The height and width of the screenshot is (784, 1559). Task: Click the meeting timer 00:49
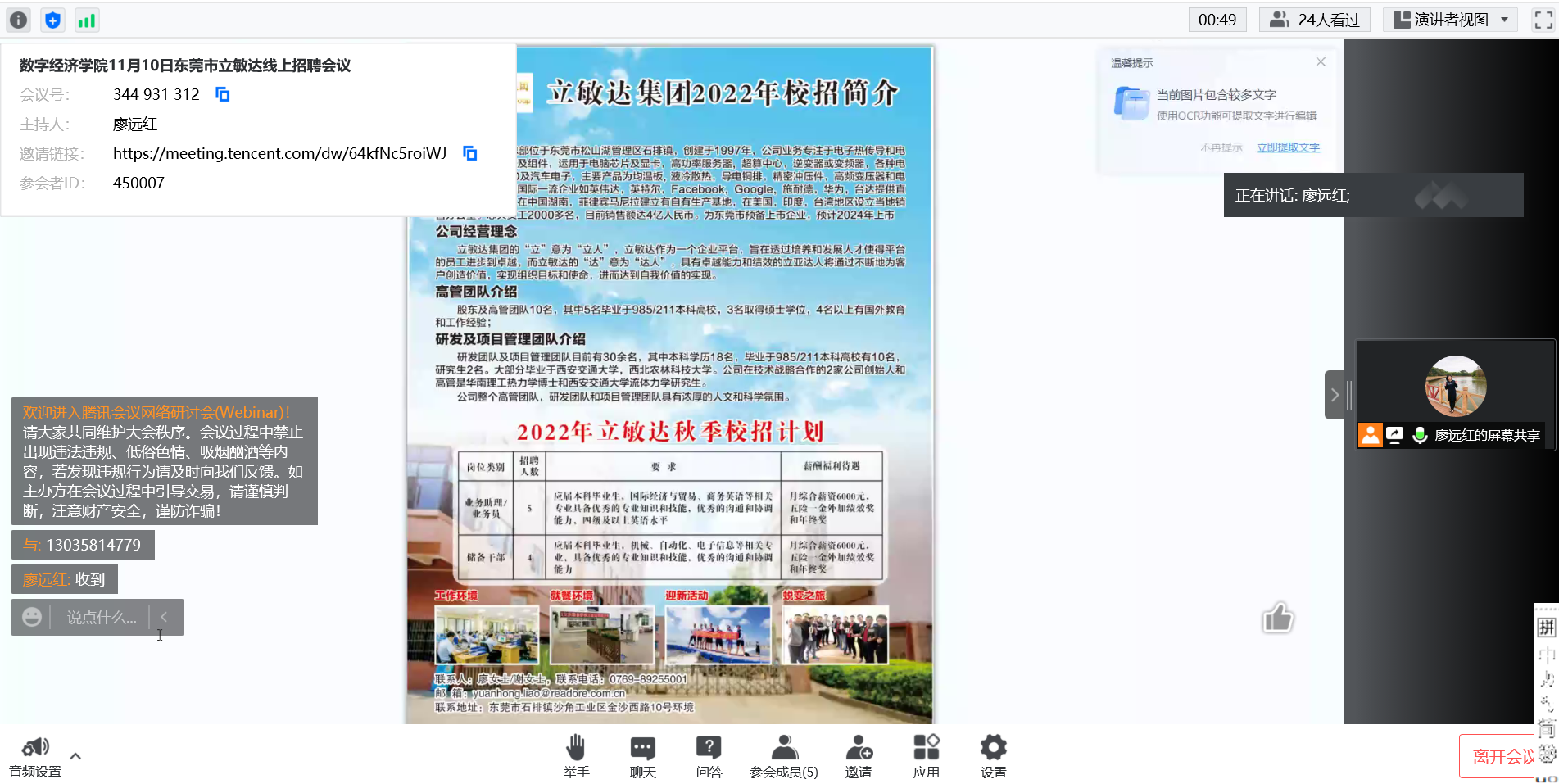click(1217, 20)
